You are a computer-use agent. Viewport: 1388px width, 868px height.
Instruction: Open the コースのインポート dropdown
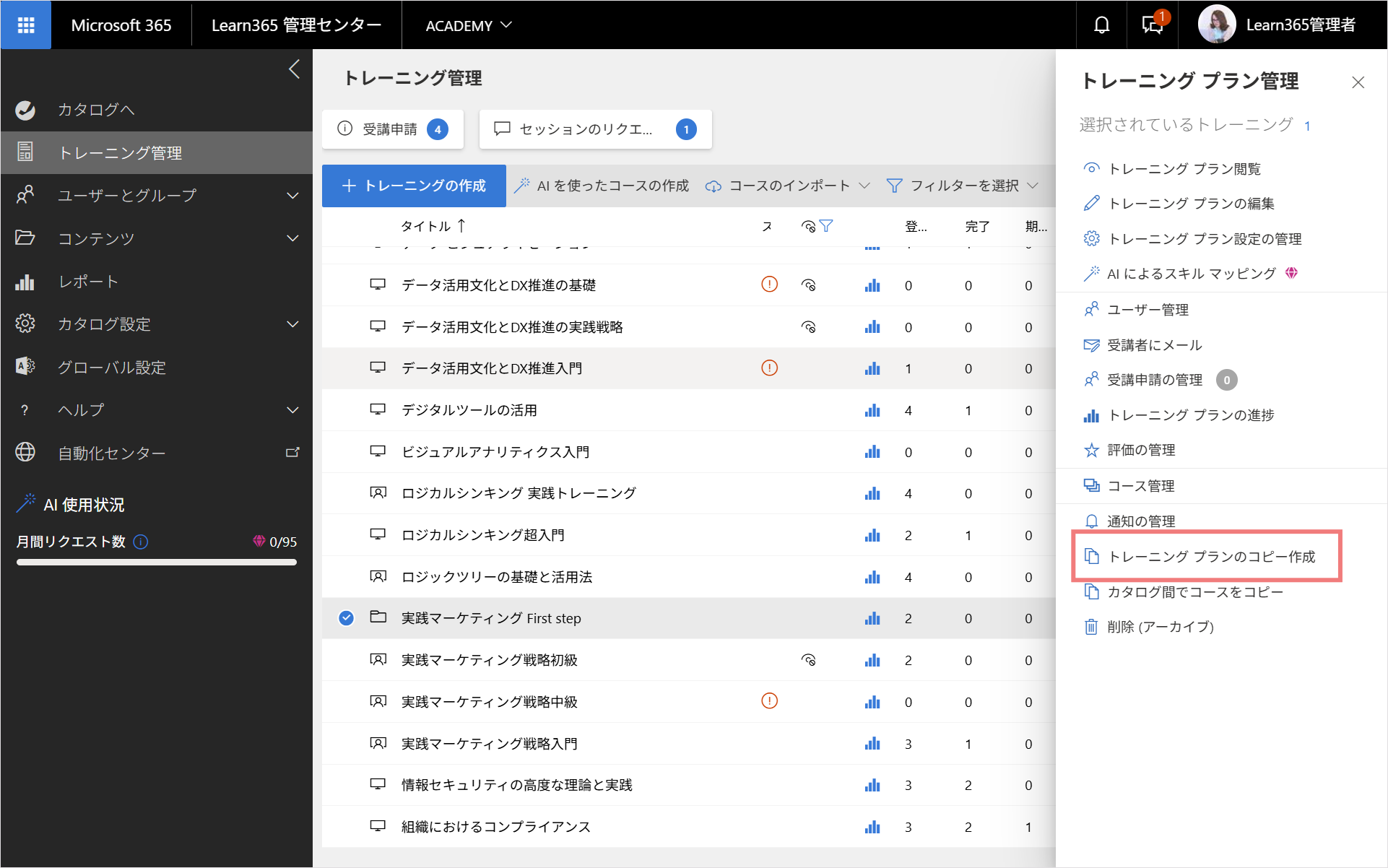point(787,186)
